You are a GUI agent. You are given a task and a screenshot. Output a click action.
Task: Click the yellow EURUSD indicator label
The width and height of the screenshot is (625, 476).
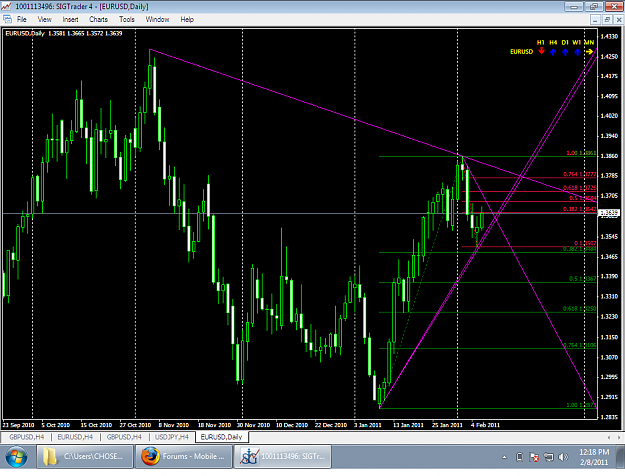(521, 52)
